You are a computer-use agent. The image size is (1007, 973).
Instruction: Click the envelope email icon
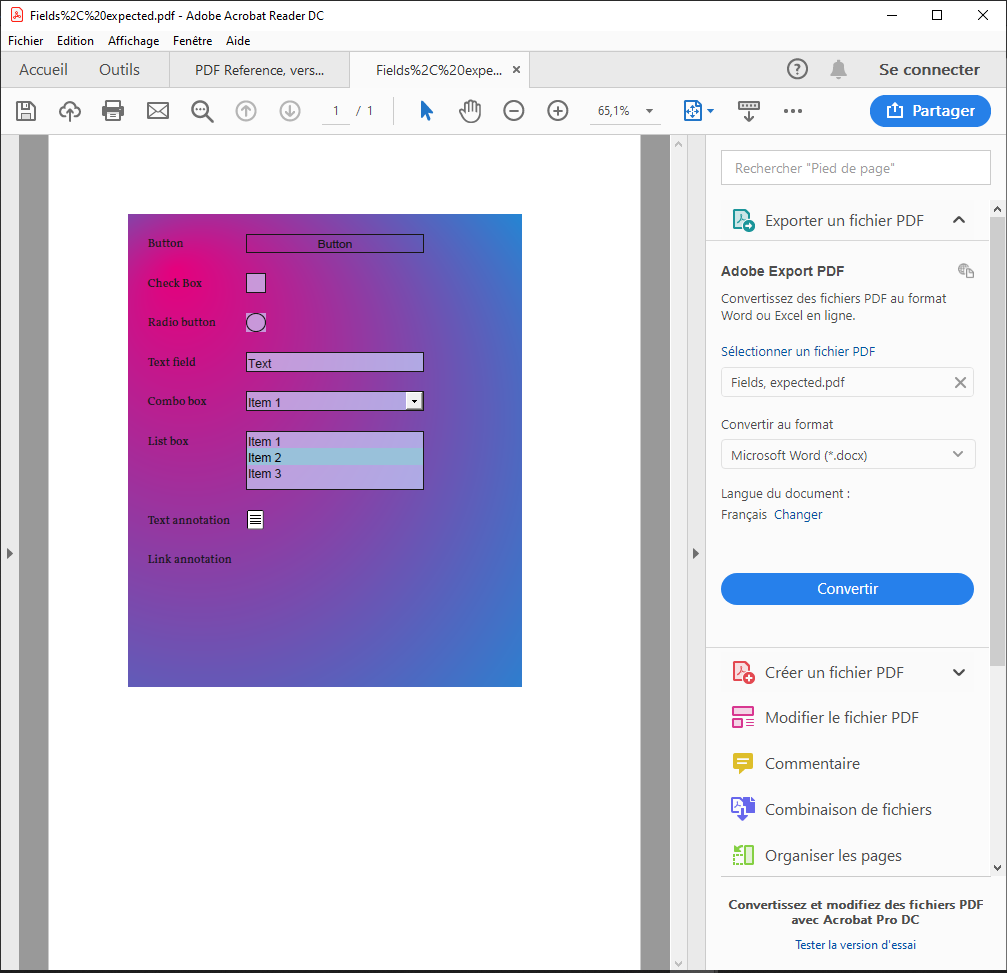tap(158, 111)
